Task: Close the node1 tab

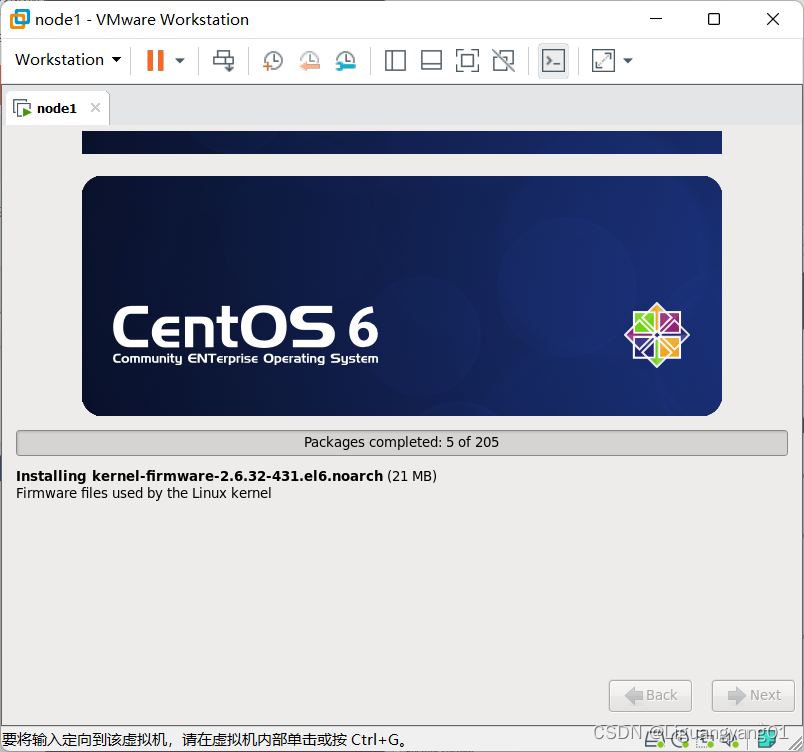Action: click(95, 108)
